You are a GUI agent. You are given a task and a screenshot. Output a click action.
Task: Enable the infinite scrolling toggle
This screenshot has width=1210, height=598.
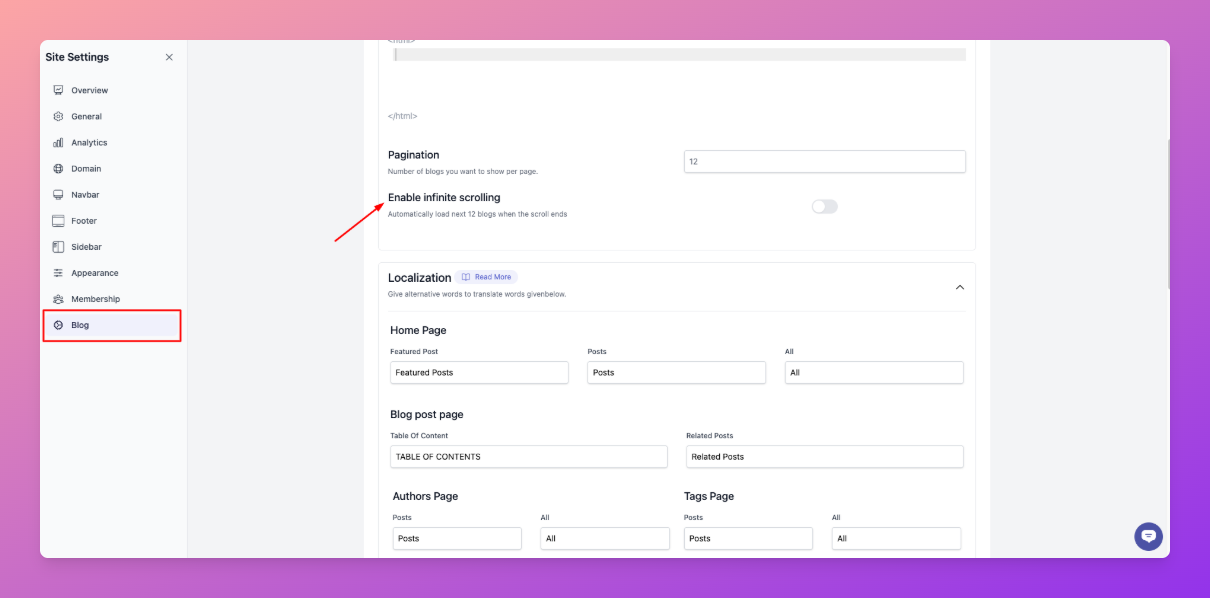pos(824,206)
